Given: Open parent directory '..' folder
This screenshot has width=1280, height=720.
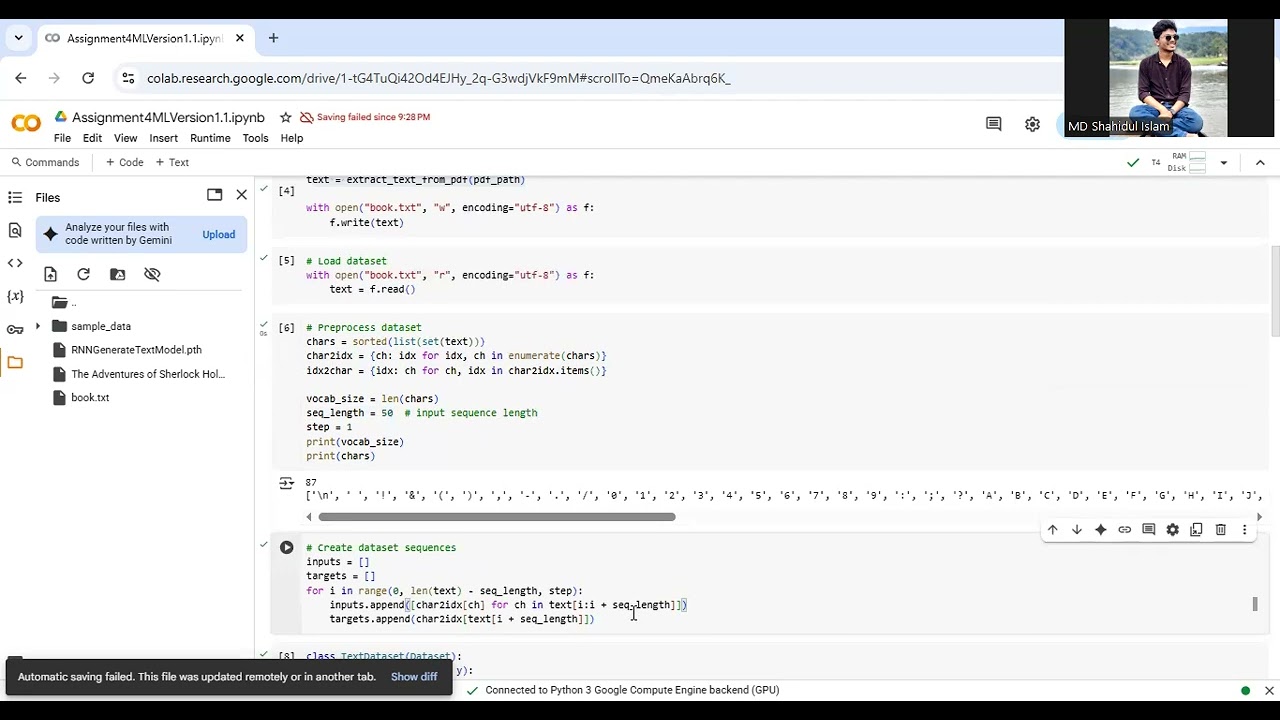Looking at the screenshot, I should 64,302.
